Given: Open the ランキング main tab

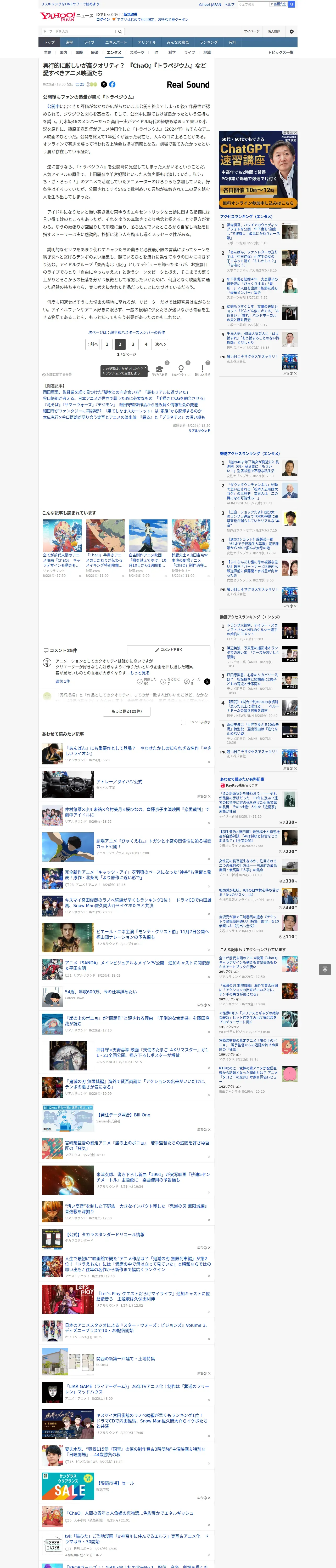Looking at the screenshot, I should (209, 42).
